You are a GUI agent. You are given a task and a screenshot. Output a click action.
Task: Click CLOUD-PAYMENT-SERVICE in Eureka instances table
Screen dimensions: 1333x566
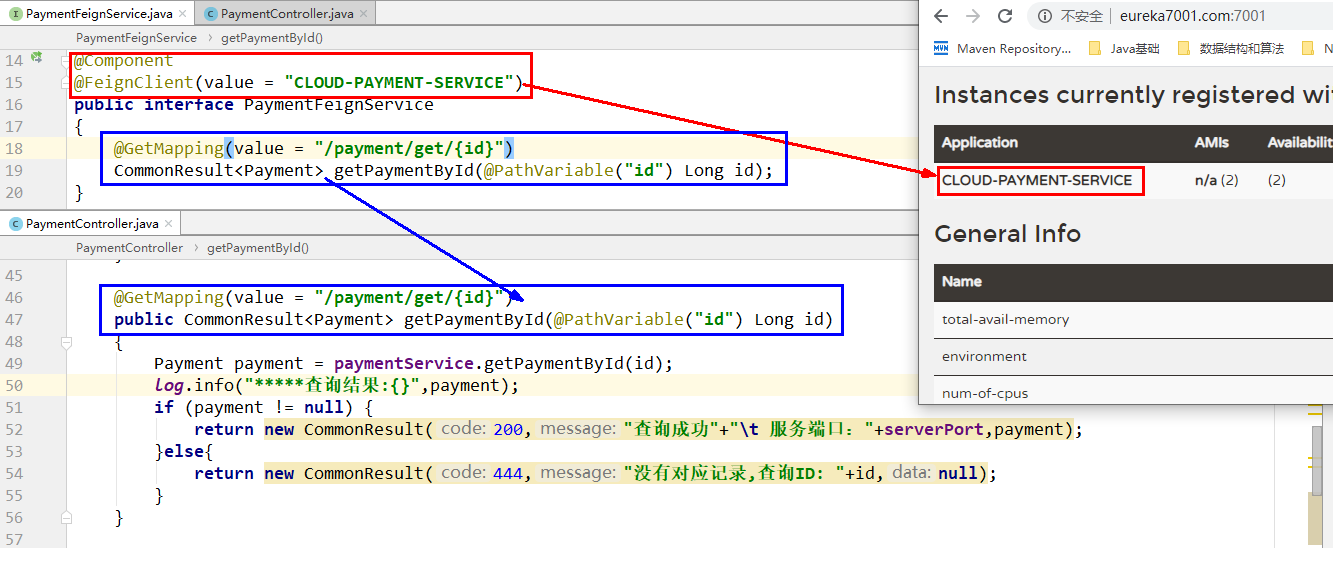(x=1037, y=181)
